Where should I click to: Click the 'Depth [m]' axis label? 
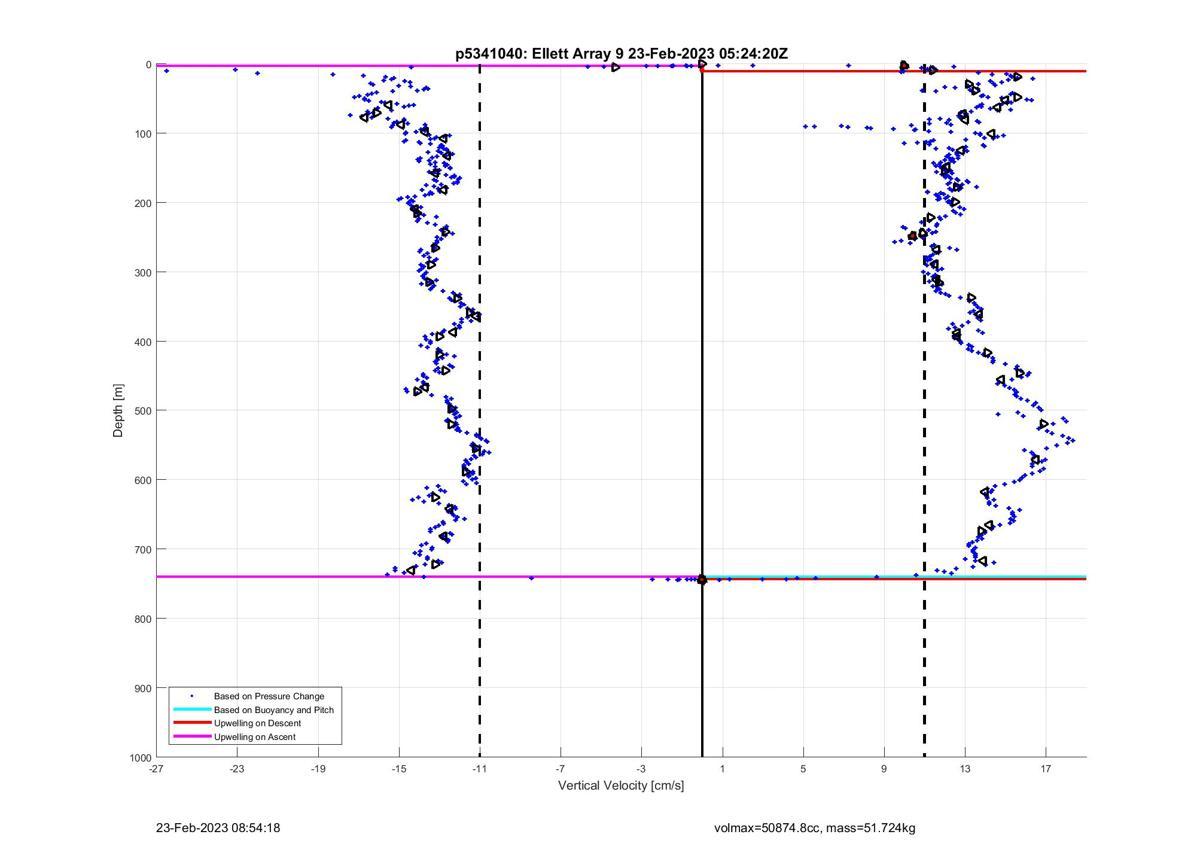tap(119, 411)
